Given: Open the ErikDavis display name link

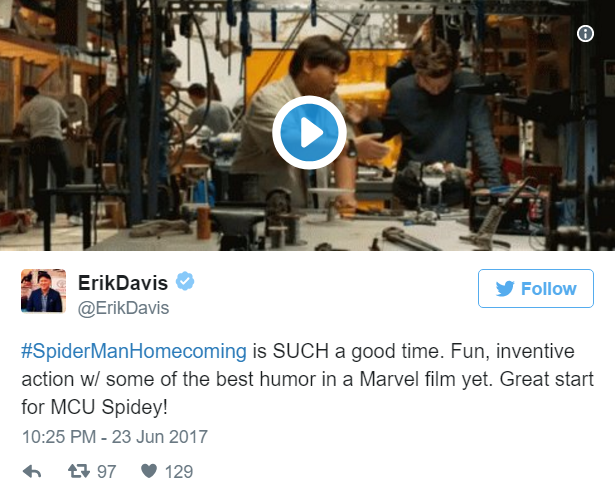Looking at the screenshot, I should [x=123, y=282].
